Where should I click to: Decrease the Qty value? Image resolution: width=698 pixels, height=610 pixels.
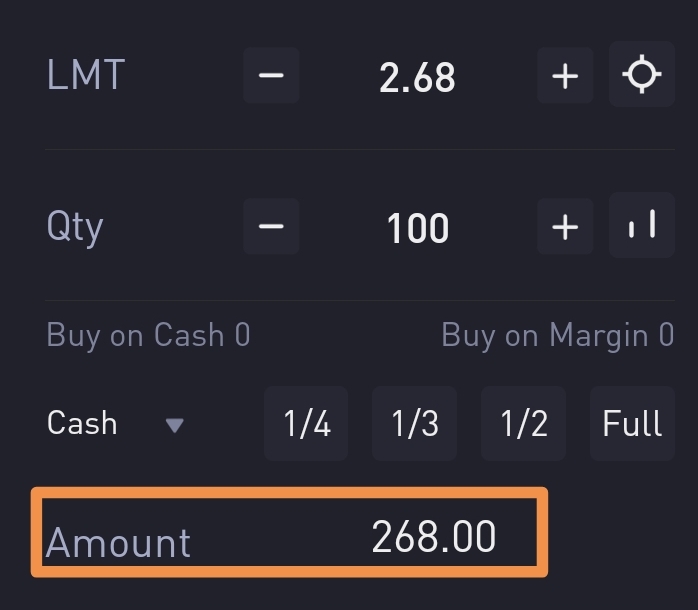[271, 227]
